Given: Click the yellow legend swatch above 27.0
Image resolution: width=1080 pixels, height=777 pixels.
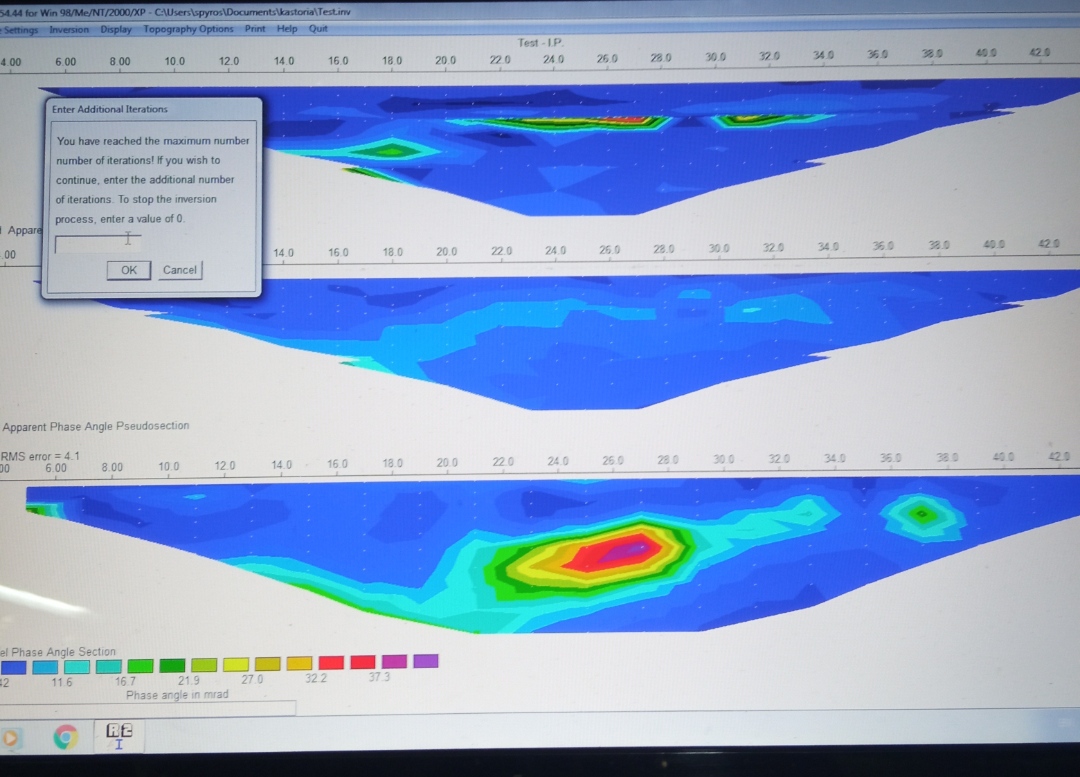Looking at the screenshot, I should tap(236, 664).
